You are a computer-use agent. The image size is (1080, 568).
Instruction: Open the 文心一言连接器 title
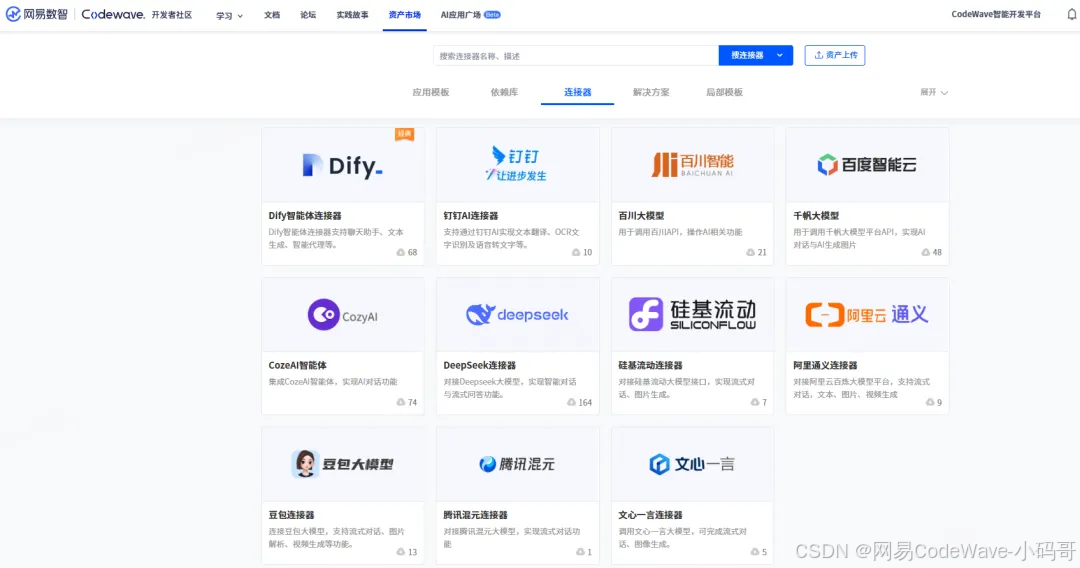tap(650, 515)
